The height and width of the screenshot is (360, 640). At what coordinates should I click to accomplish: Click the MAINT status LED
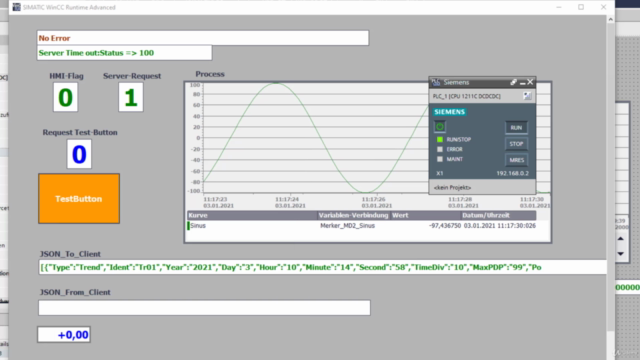[x=440, y=159]
